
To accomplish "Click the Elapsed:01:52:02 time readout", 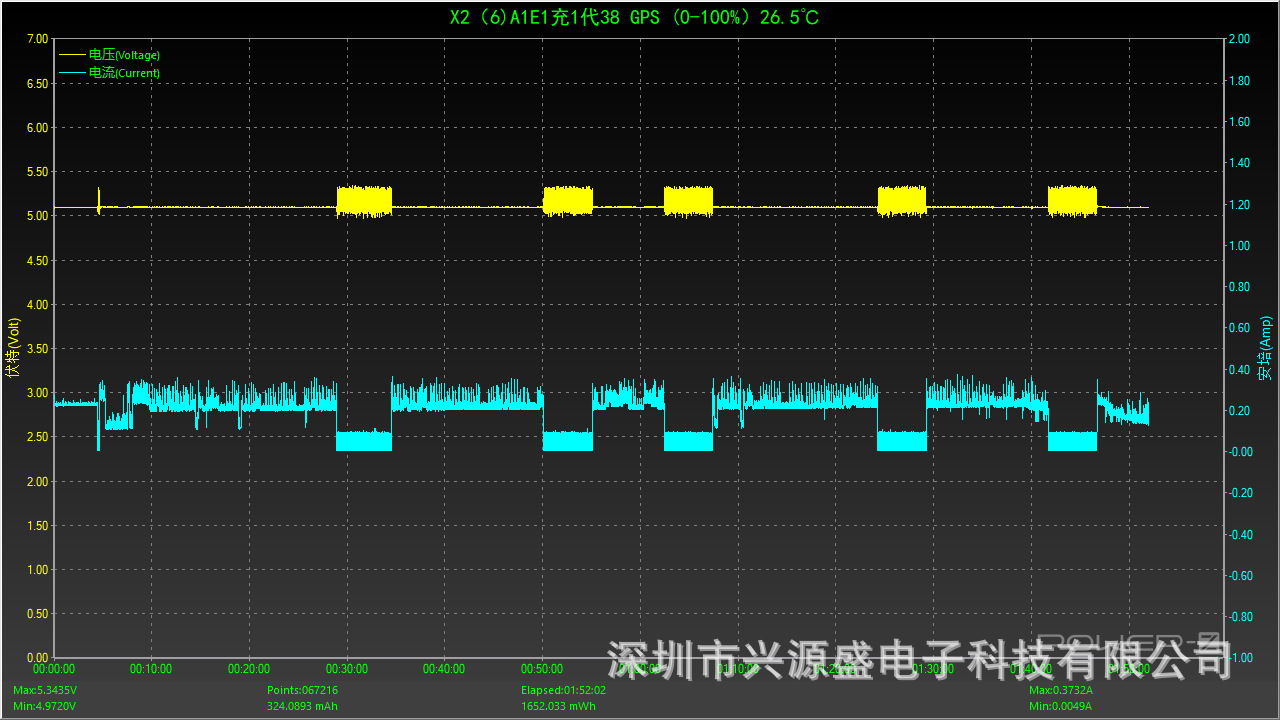I will click(x=563, y=691).
